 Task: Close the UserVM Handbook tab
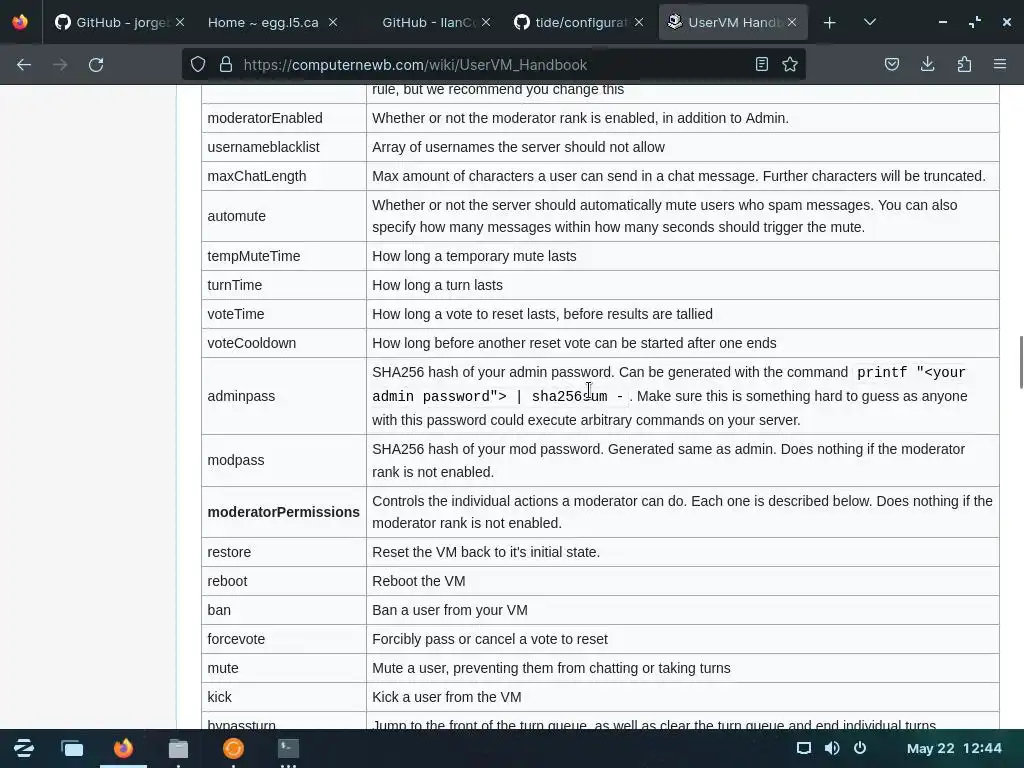[x=792, y=22]
